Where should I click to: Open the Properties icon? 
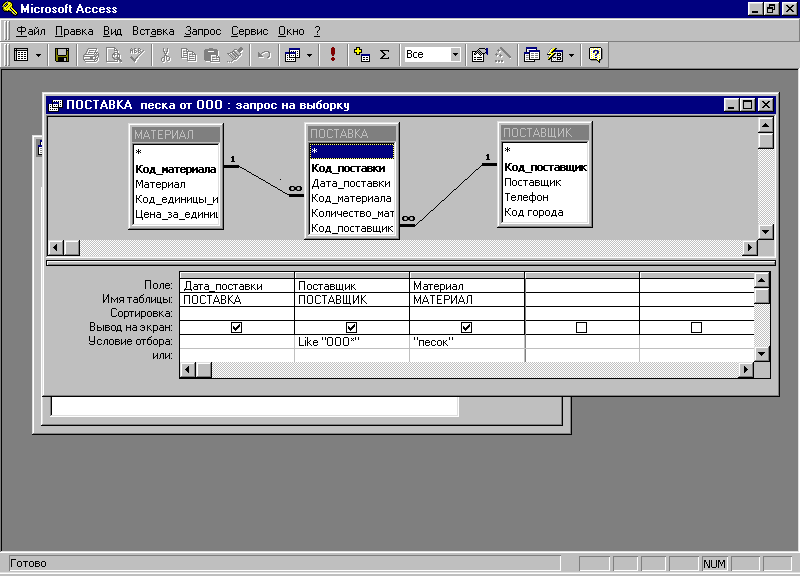pos(480,55)
